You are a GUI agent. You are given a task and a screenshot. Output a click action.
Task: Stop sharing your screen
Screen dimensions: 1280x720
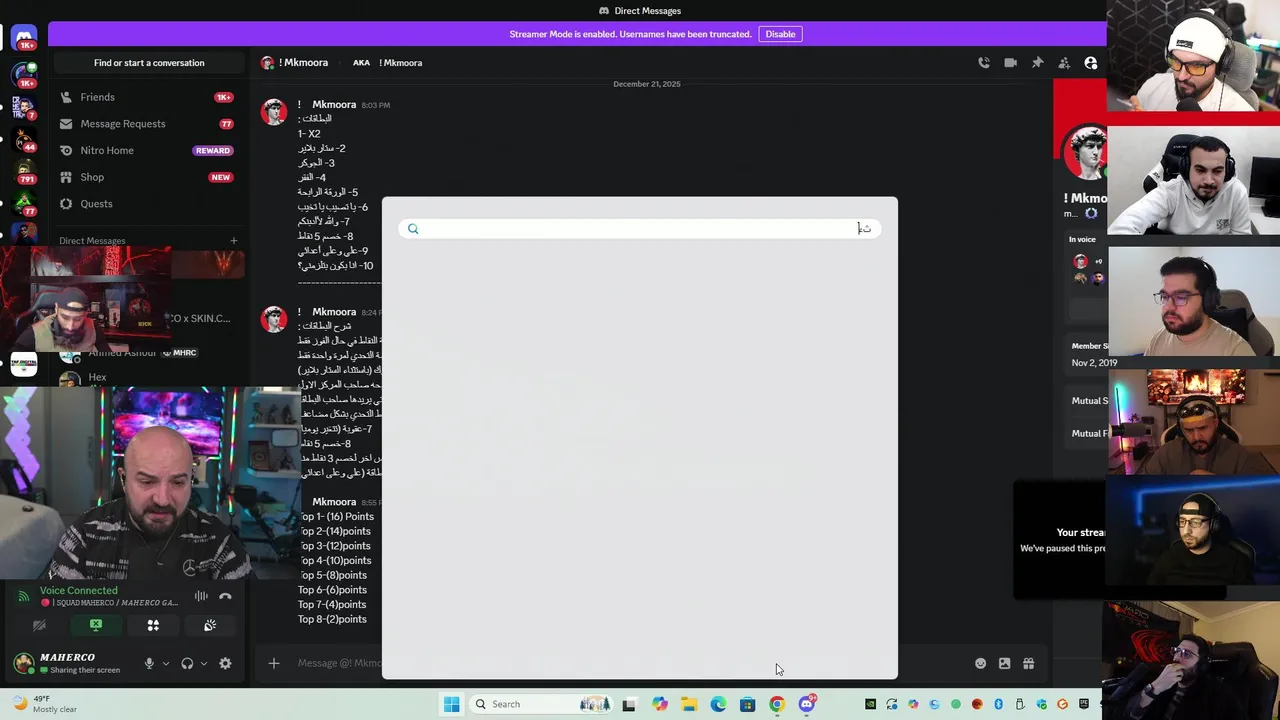tap(96, 625)
